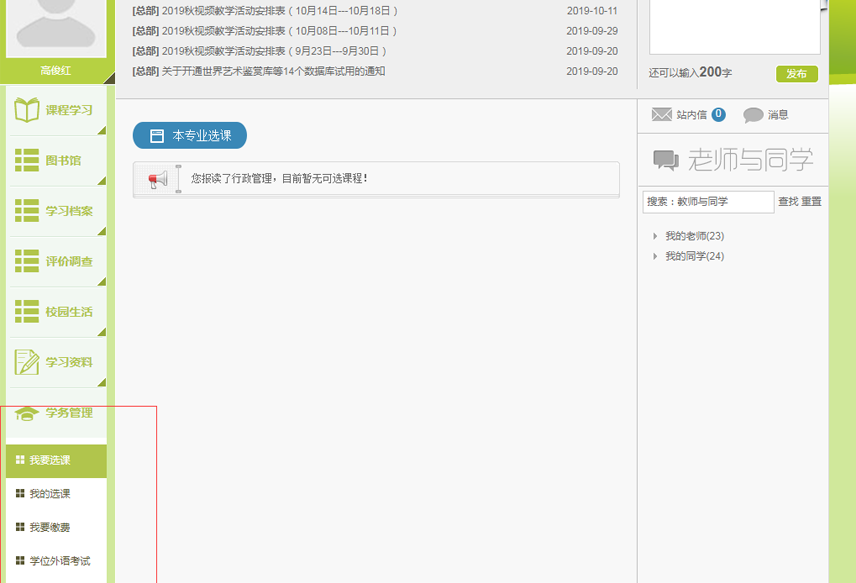Click the 消息 speech bubble icon
This screenshot has height=583, width=856.
click(x=753, y=115)
